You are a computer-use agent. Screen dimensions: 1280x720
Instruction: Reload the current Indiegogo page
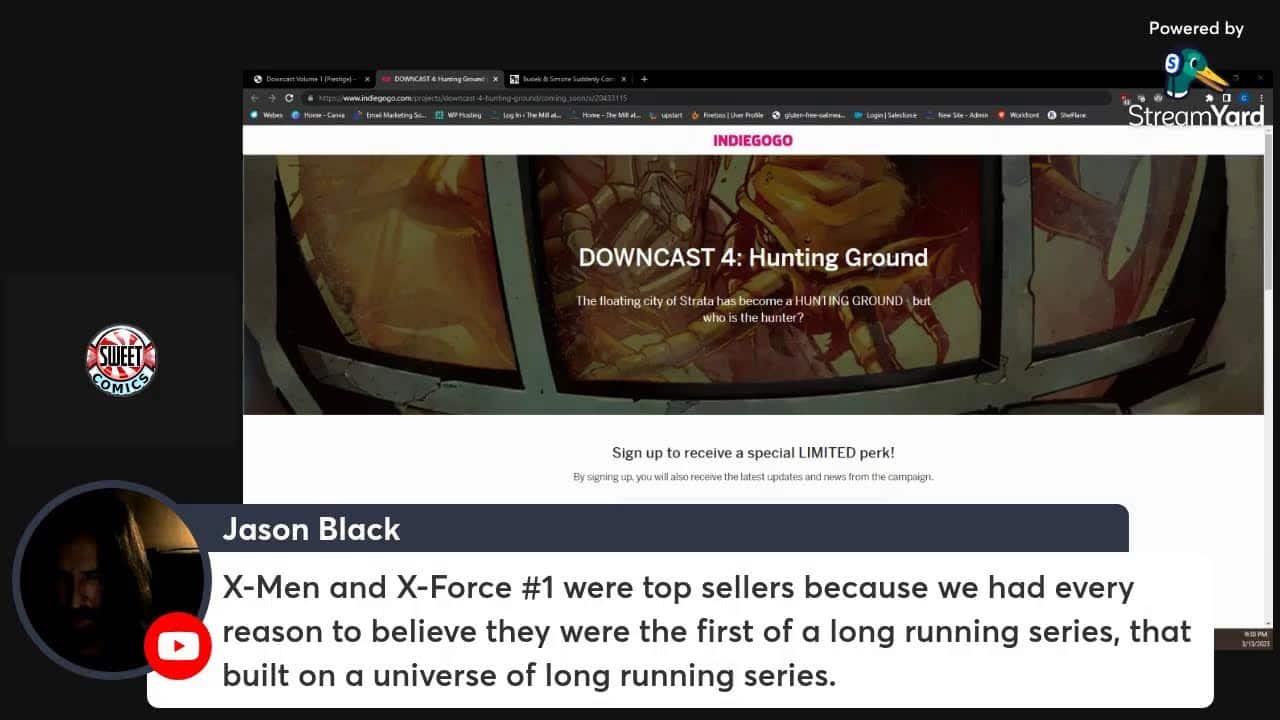click(x=289, y=98)
